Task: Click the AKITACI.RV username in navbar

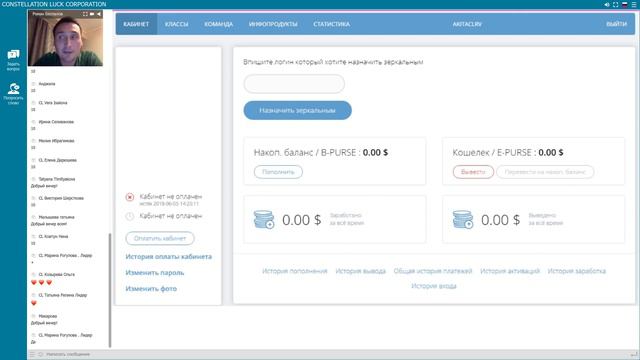Action: pyautogui.click(x=467, y=24)
